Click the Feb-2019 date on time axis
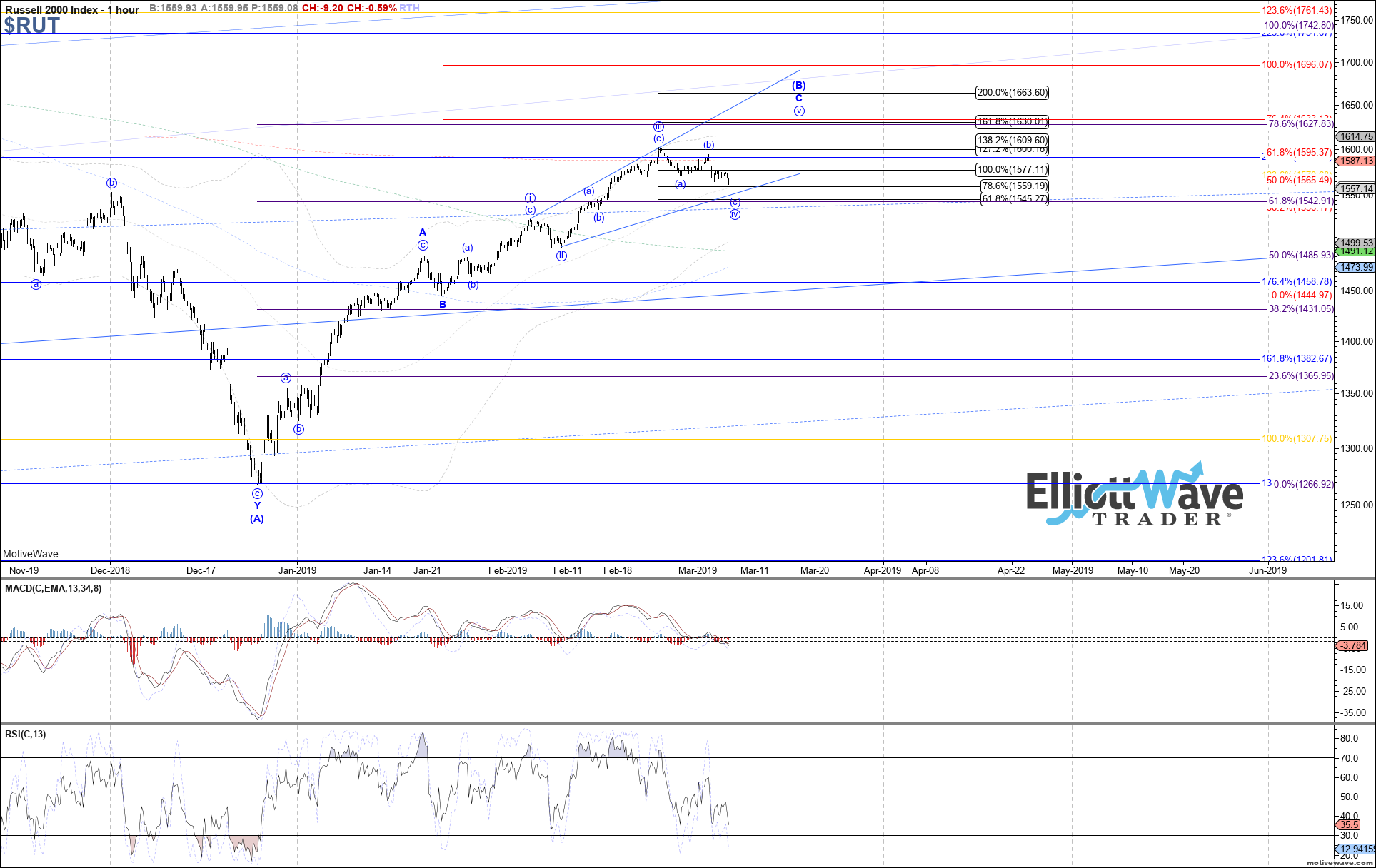Screen dimensions: 1376x868 click(508, 570)
